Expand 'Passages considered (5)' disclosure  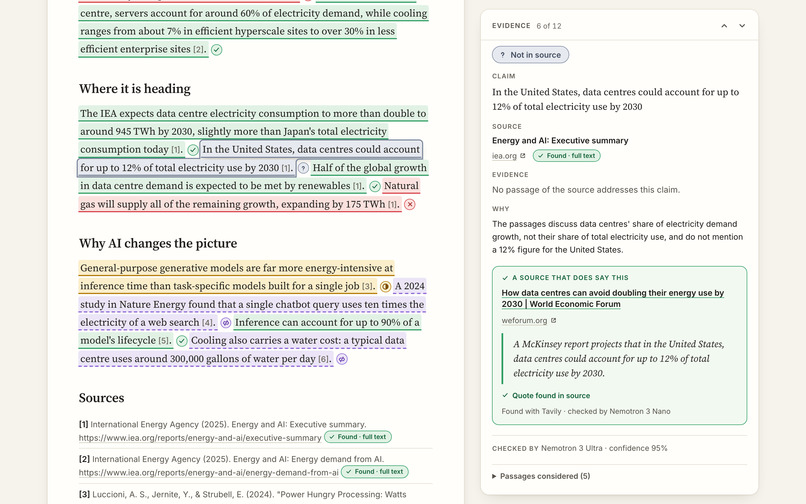pyautogui.click(x=541, y=476)
